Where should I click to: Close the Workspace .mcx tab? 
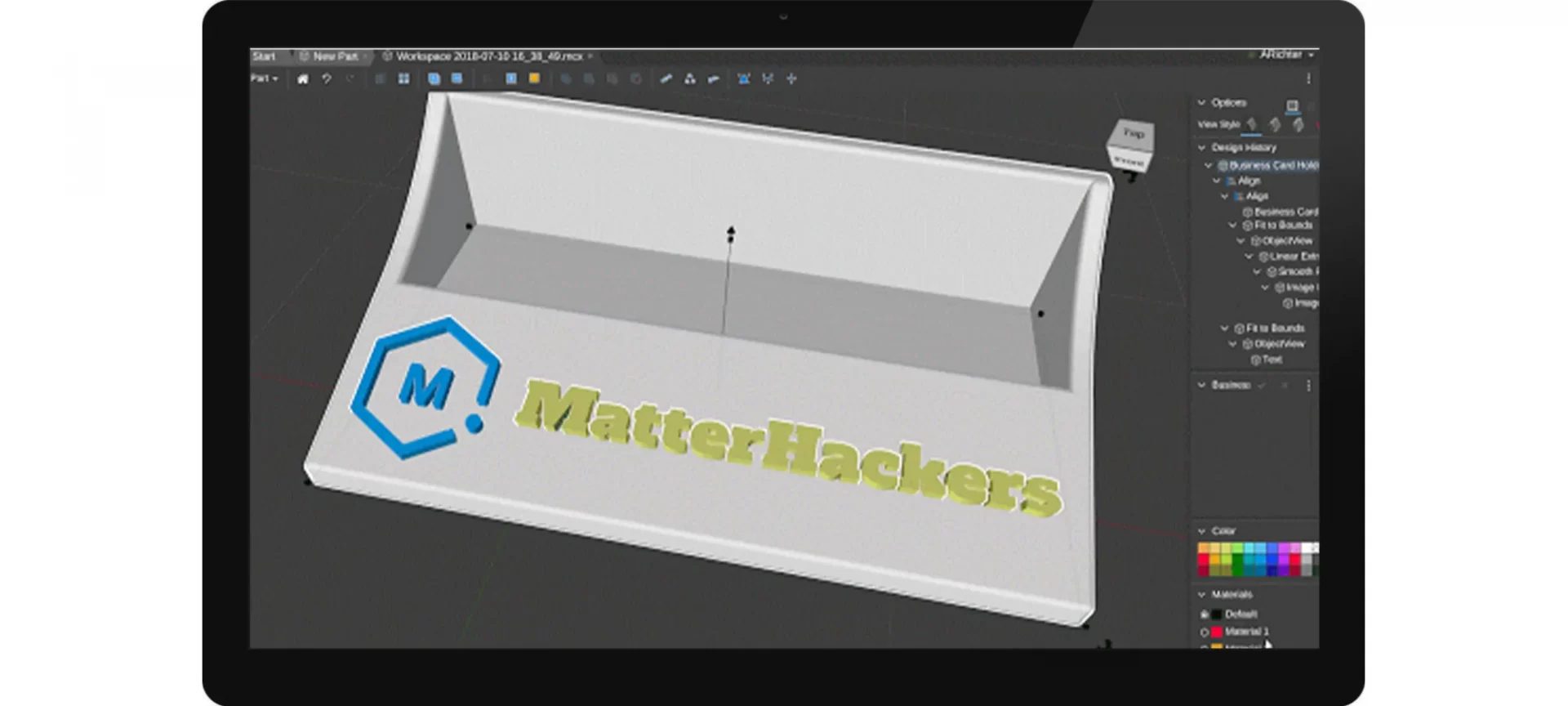[590, 56]
